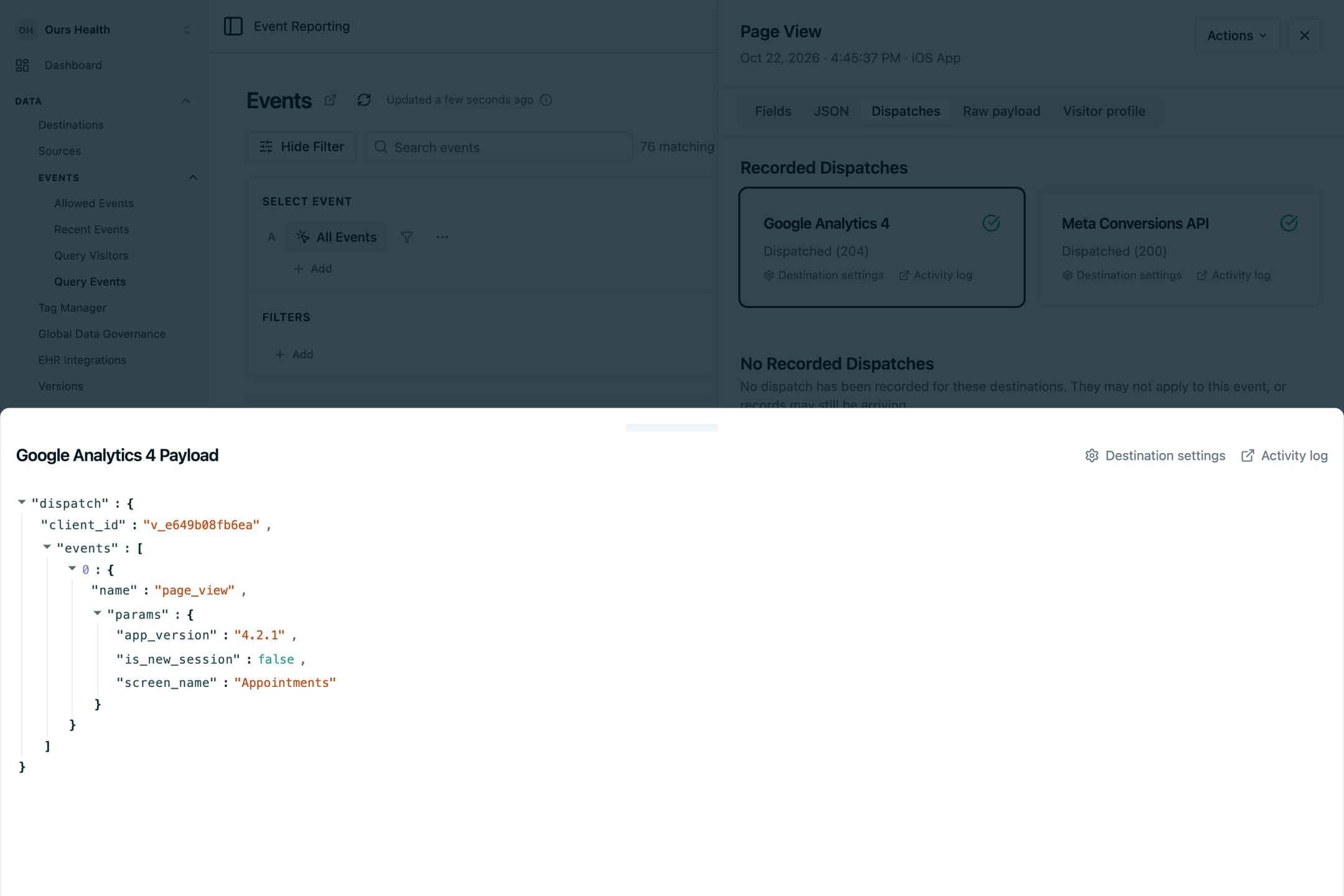
Task: Collapse the EVENTS sidebar subsection
Action: (x=193, y=177)
